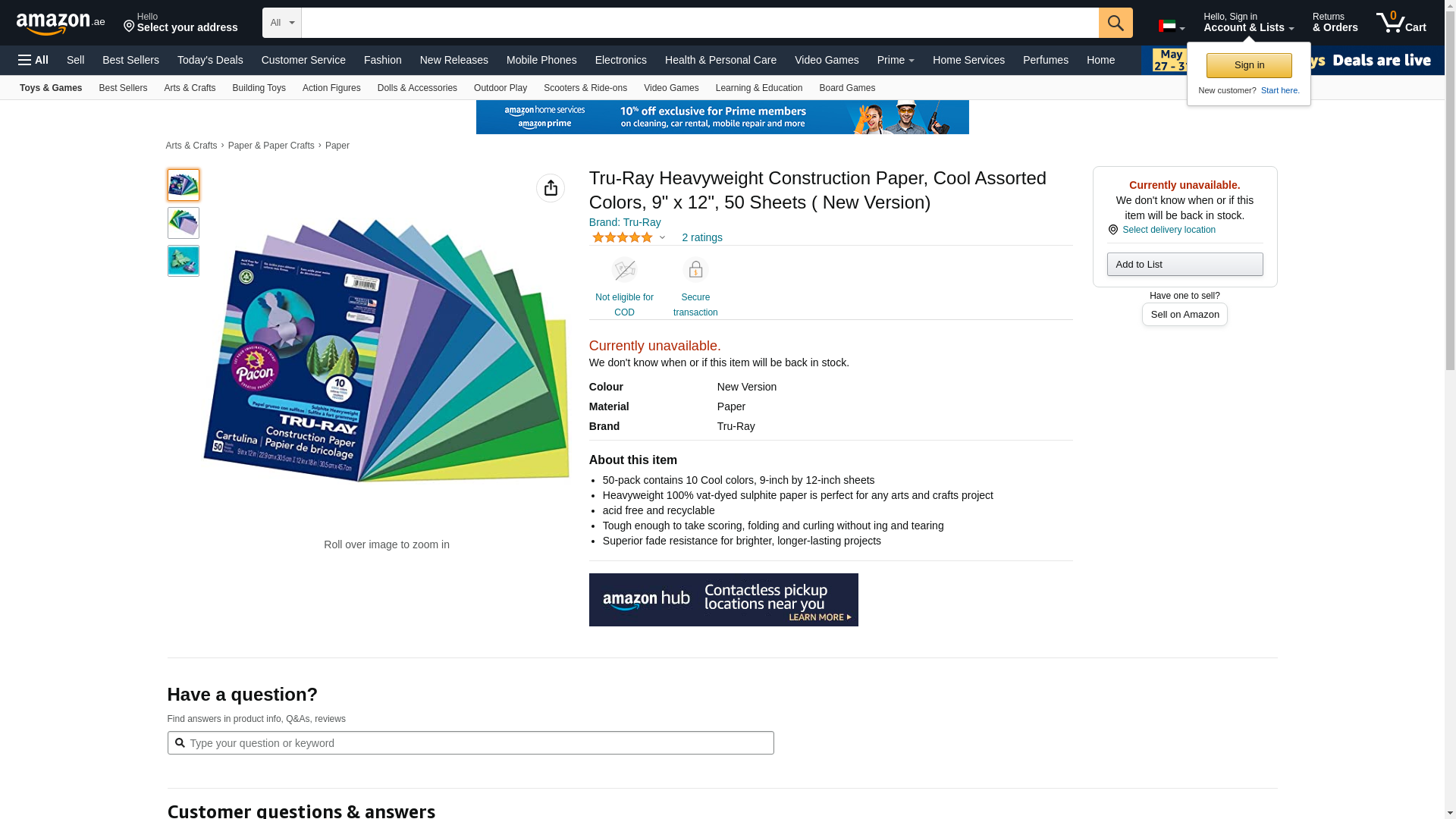Open the Brand: Tru-Ray link
1456x819 pixels.
625,222
